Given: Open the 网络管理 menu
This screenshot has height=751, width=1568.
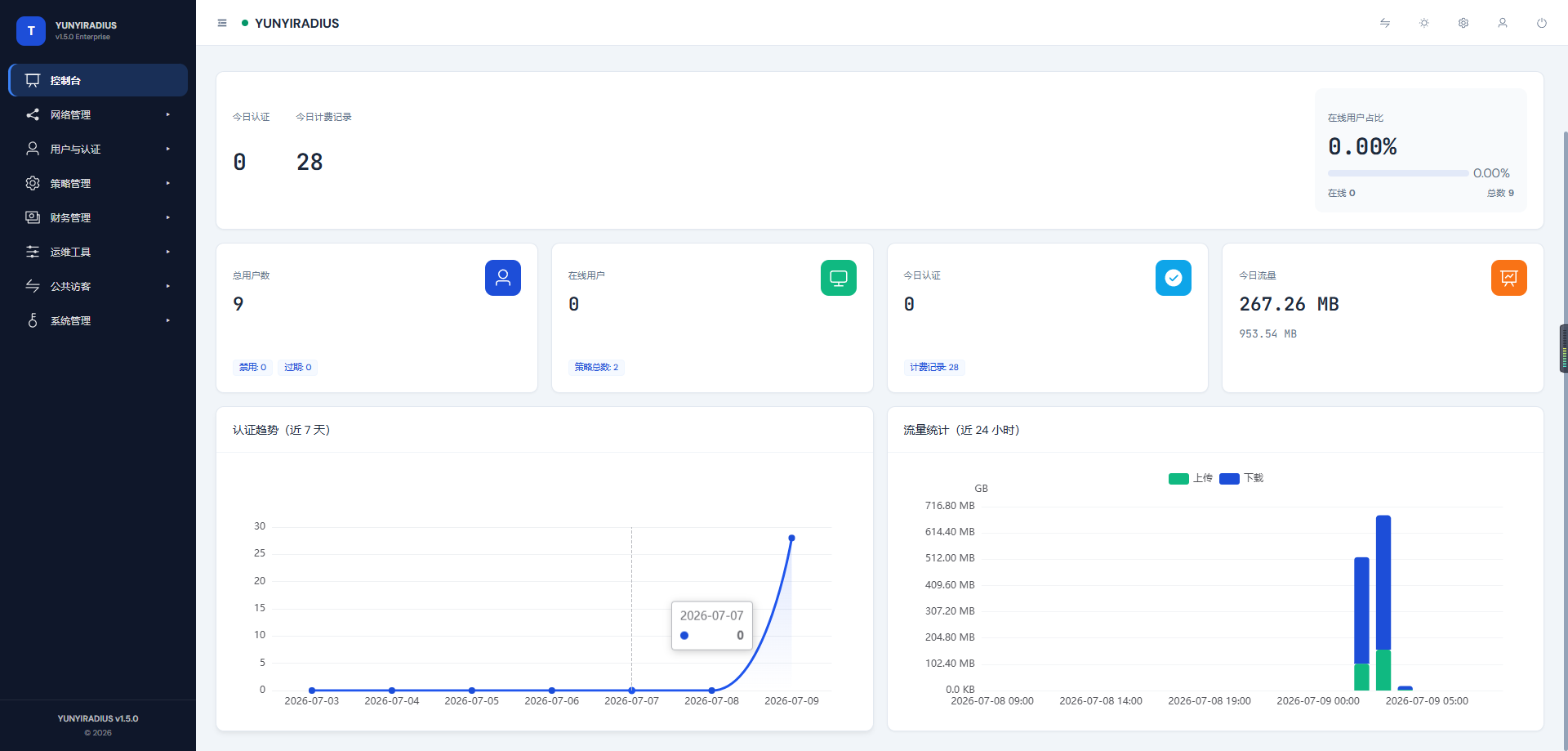Looking at the screenshot, I should pos(98,114).
